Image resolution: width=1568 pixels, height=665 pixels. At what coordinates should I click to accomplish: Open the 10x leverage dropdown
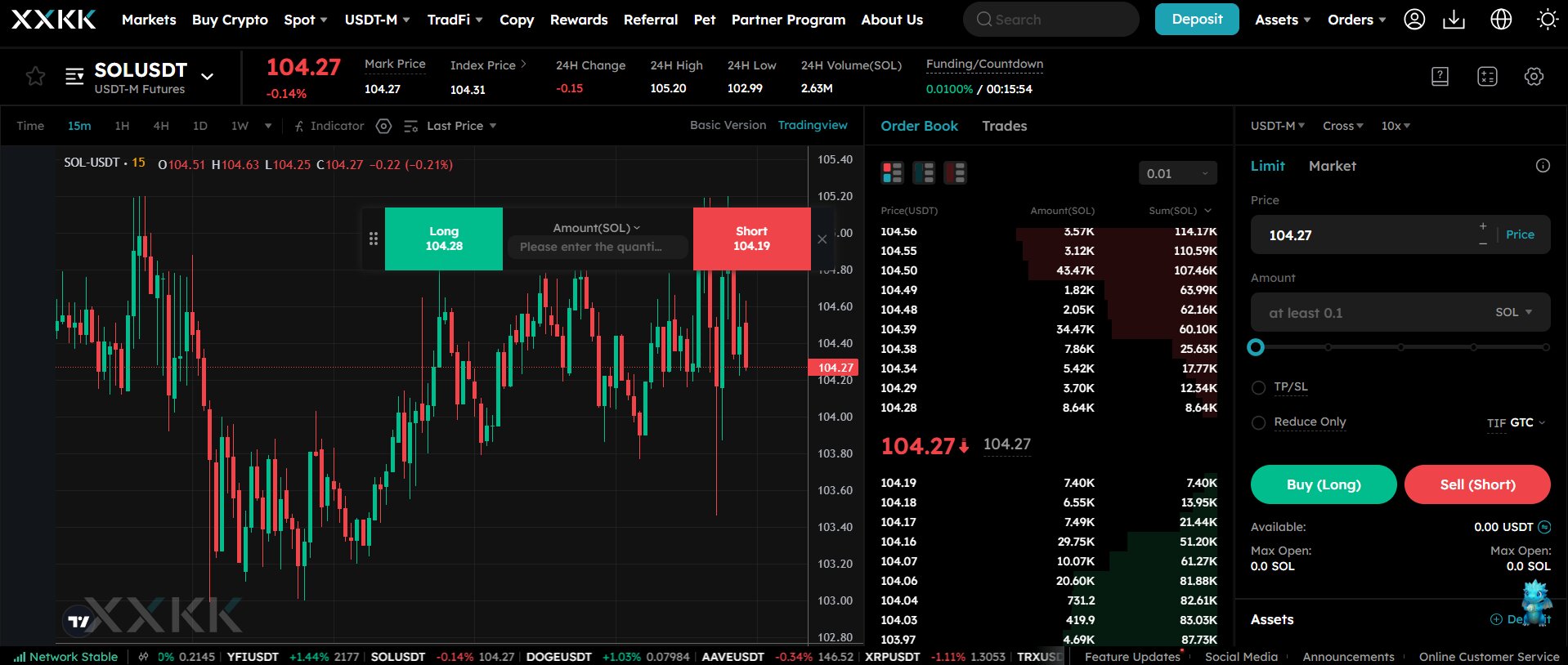(1396, 126)
